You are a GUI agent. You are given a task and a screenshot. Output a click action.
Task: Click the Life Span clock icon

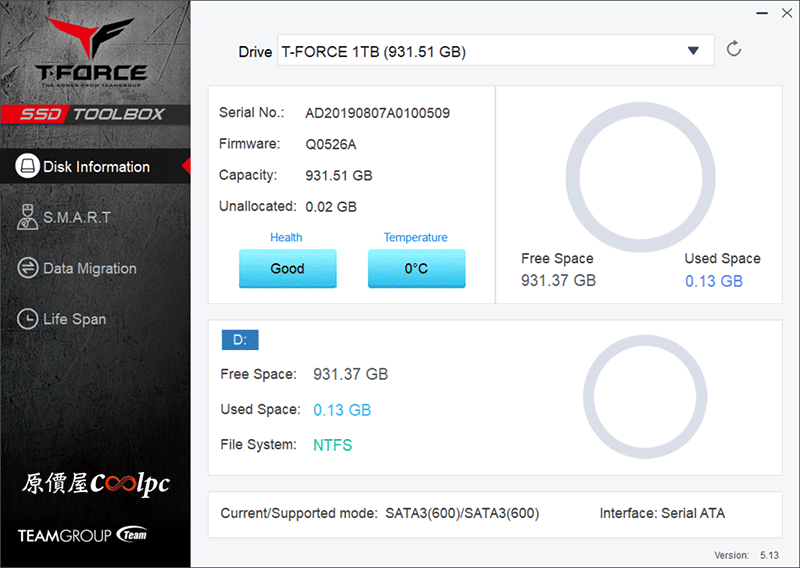point(28,319)
